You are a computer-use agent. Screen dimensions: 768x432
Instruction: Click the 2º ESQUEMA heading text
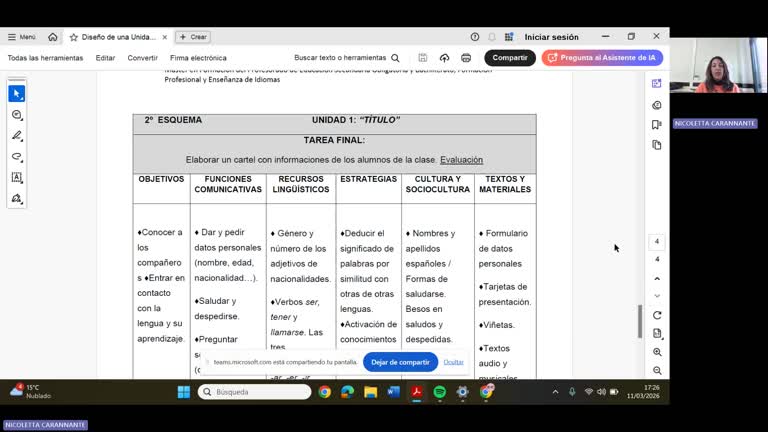pos(173,120)
